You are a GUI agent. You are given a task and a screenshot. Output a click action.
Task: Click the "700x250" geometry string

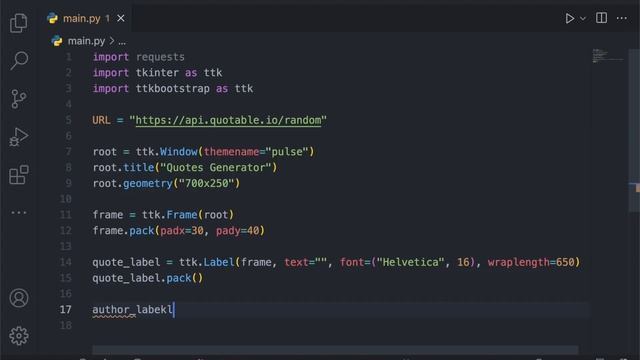[207, 183]
